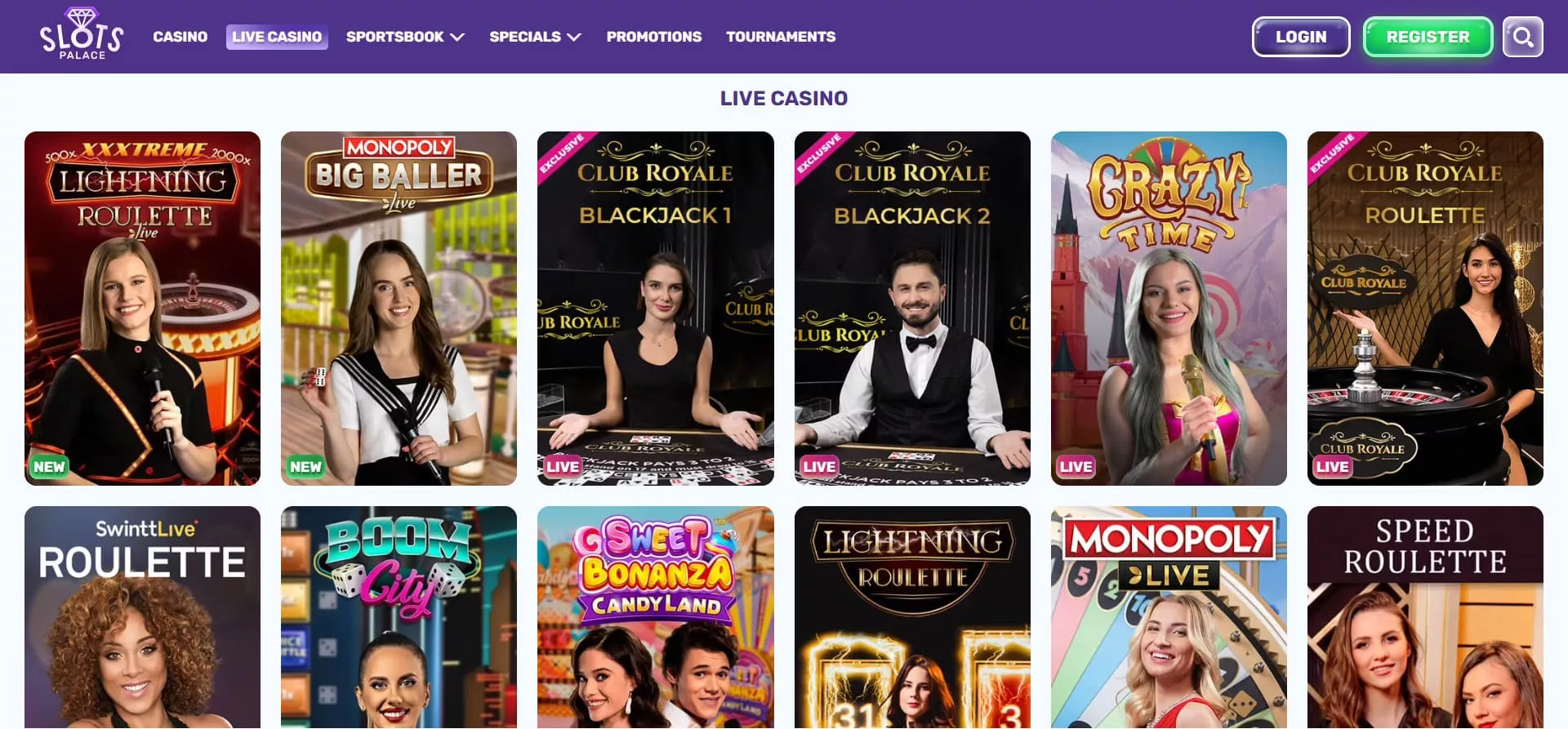
Task: Click the LIVE badge on Crazy Time
Action: (1076, 467)
